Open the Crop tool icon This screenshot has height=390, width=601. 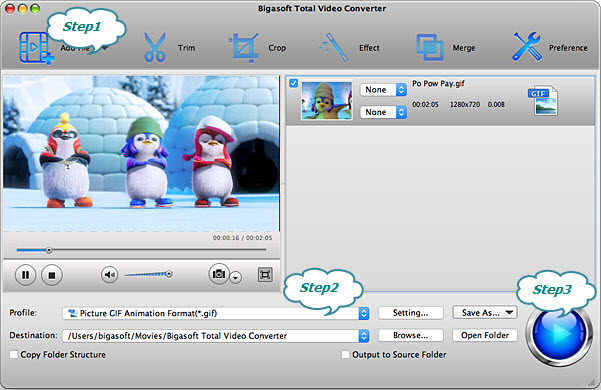click(244, 48)
